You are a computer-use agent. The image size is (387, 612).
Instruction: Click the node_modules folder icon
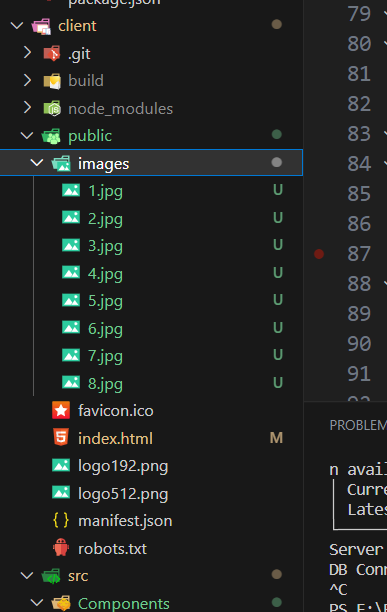52,108
